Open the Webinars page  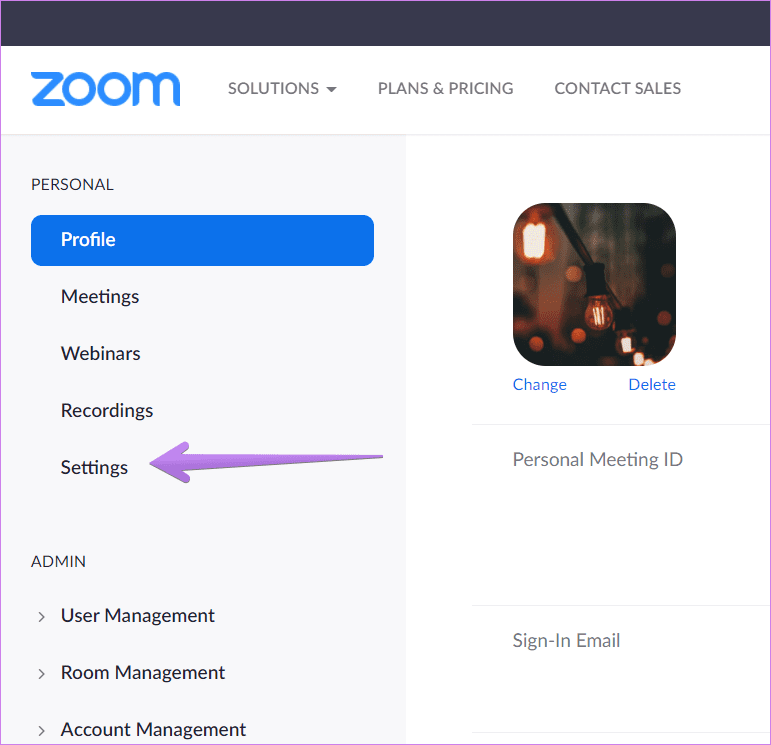(x=100, y=354)
